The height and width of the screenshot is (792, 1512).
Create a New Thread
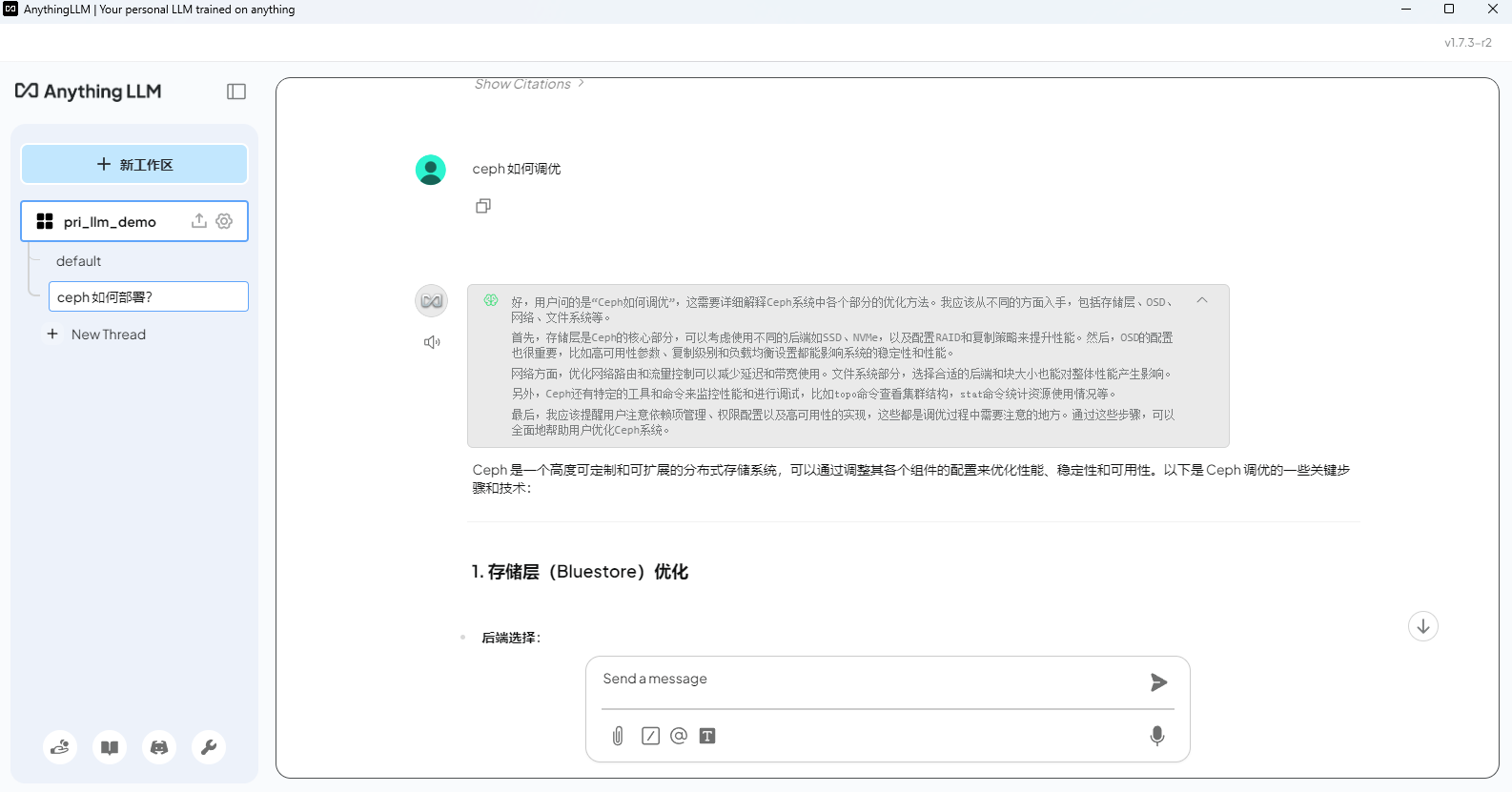[96, 335]
